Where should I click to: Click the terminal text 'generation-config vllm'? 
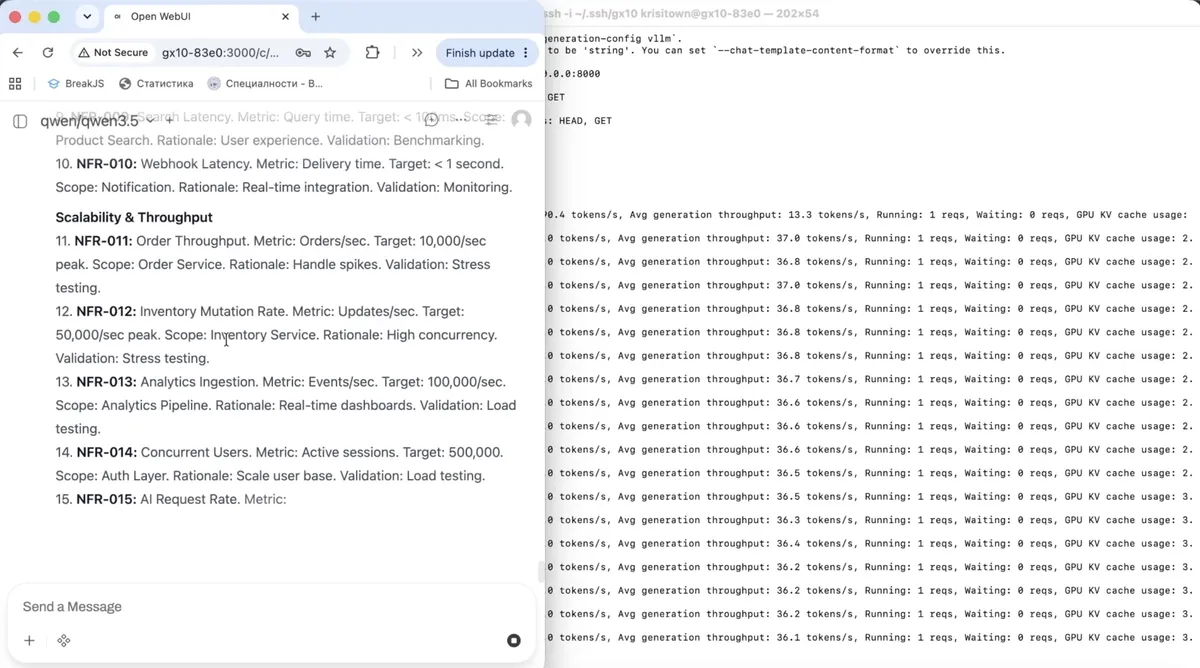(x=613, y=38)
